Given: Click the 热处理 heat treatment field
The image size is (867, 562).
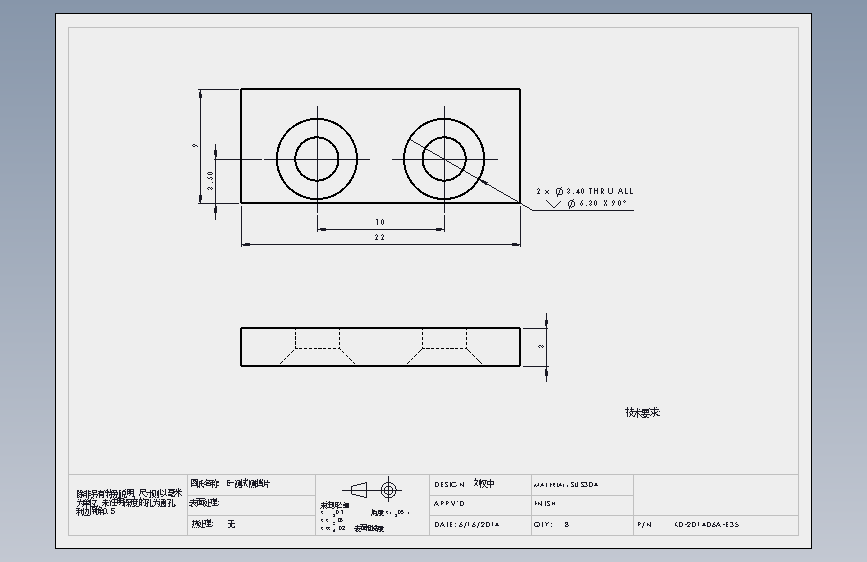Looking at the screenshot, I should tap(252, 525).
